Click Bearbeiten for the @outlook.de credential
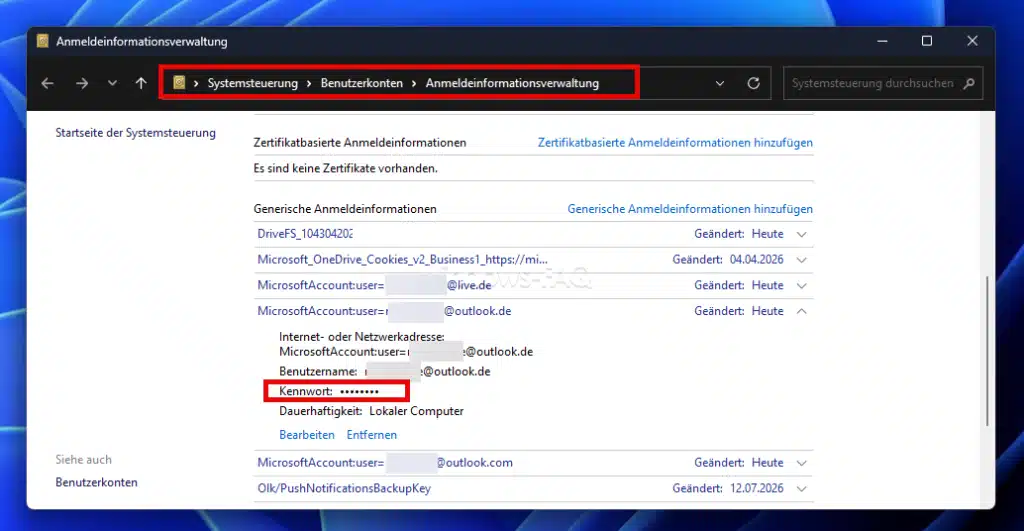 [307, 435]
